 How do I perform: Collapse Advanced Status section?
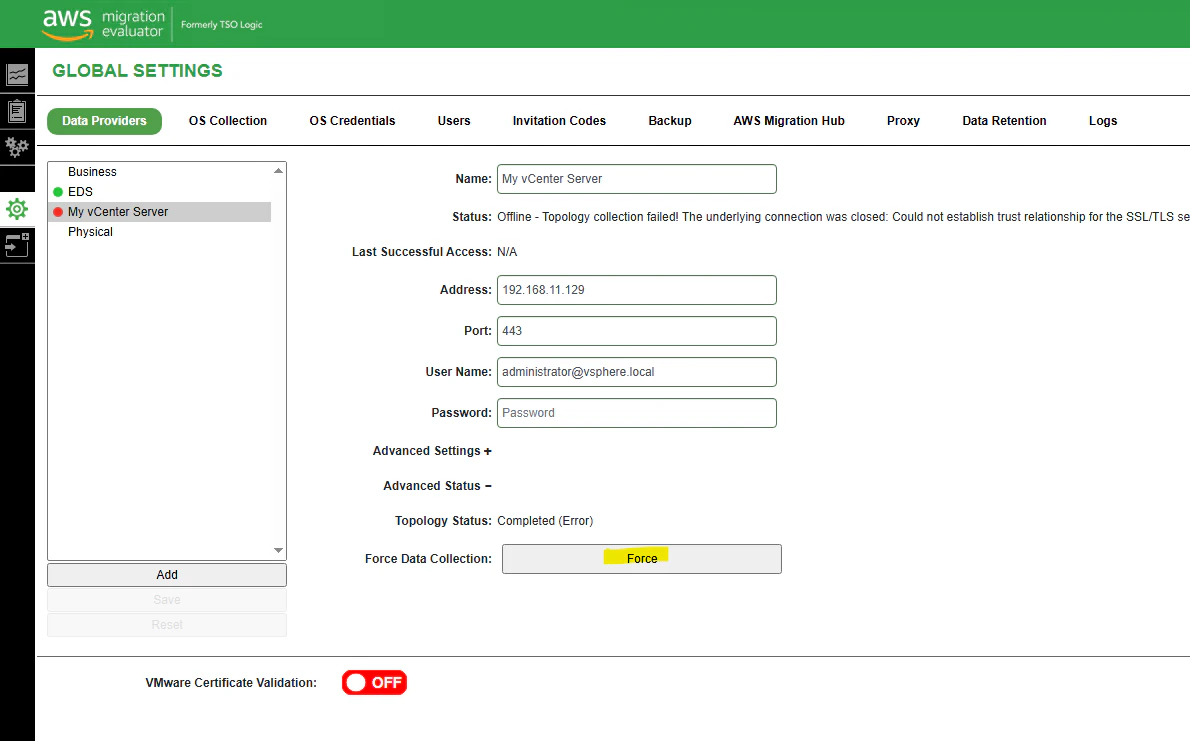click(x=437, y=486)
